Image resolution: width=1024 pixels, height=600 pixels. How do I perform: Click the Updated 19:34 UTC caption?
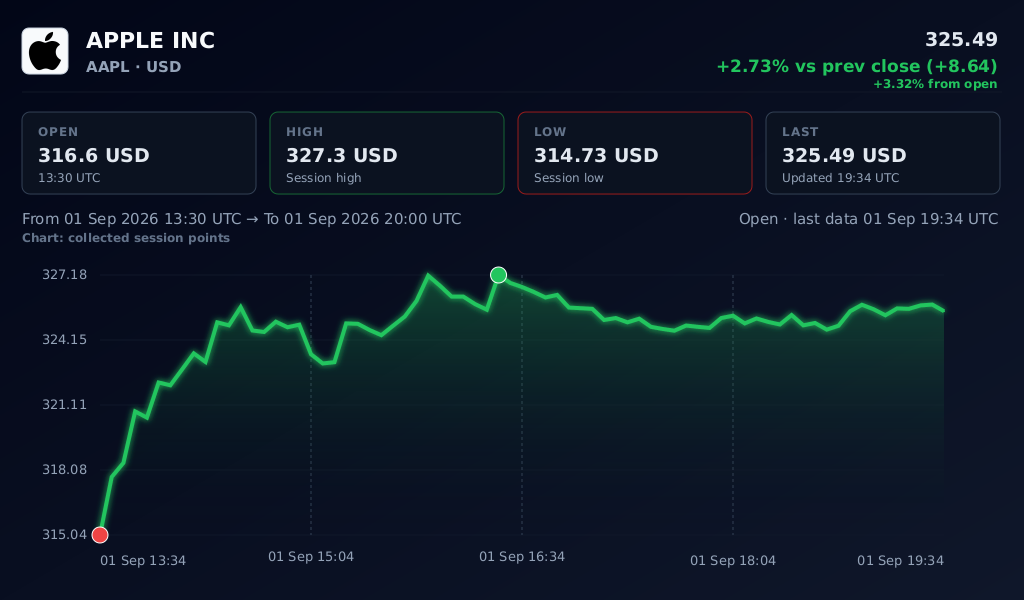pos(840,178)
